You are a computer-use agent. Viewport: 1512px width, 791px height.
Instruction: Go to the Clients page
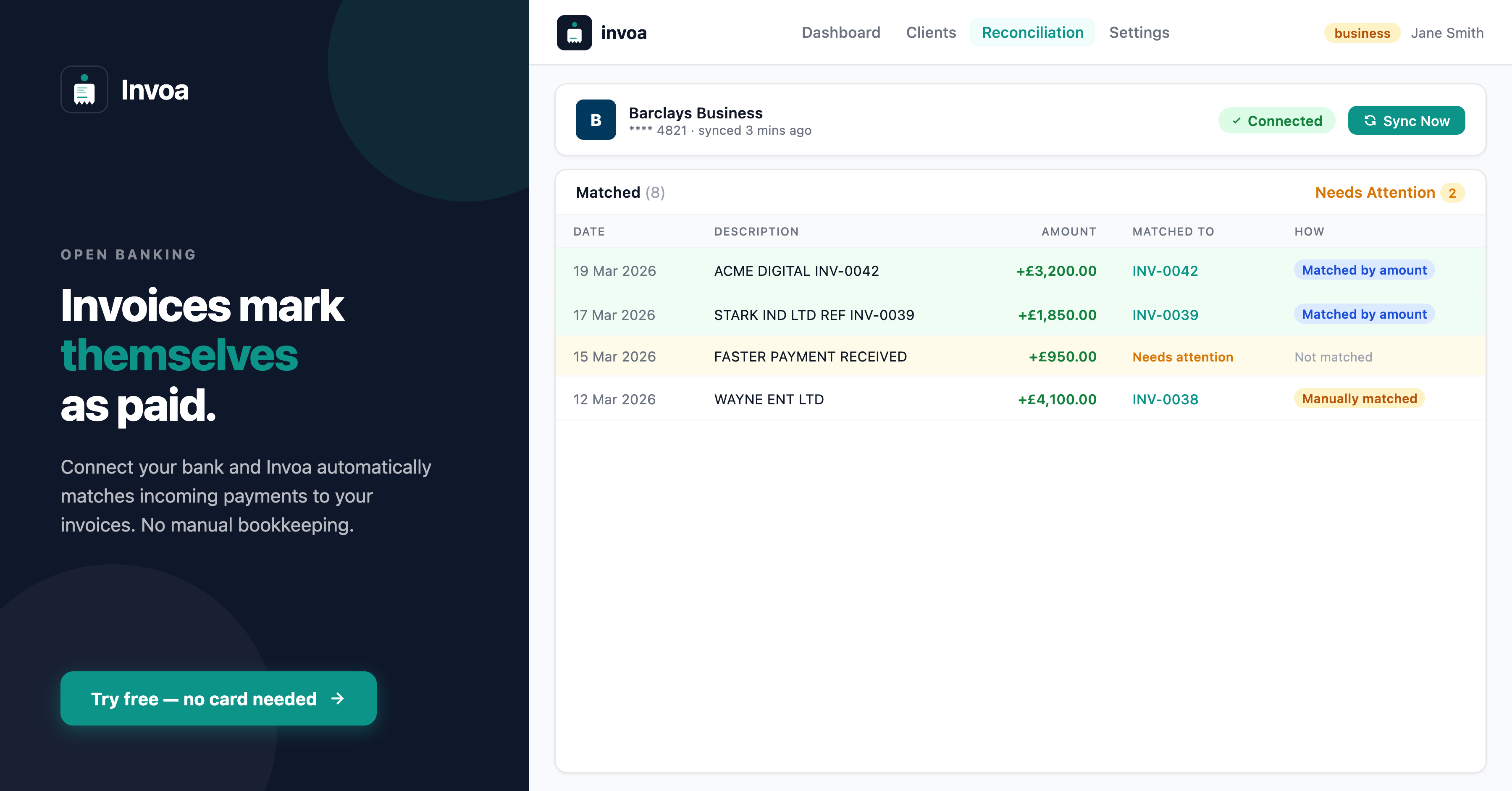[x=931, y=33]
